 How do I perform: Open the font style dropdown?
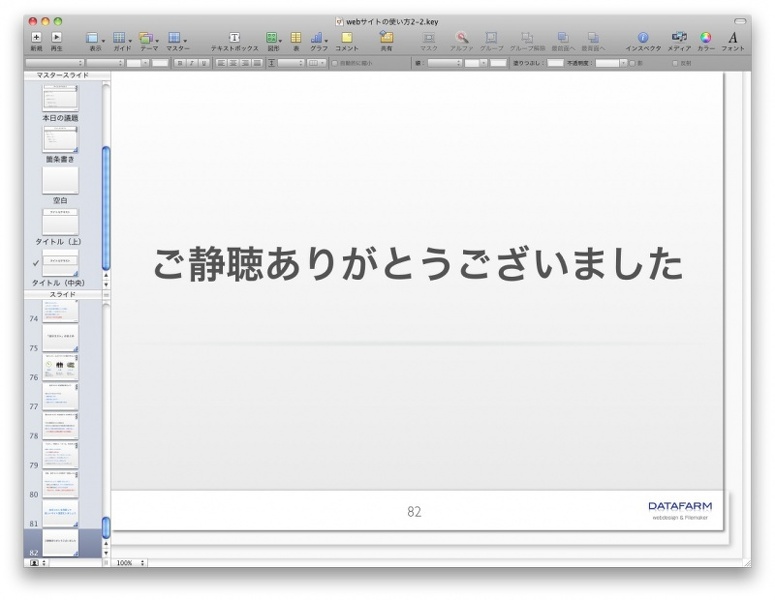(105, 63)
